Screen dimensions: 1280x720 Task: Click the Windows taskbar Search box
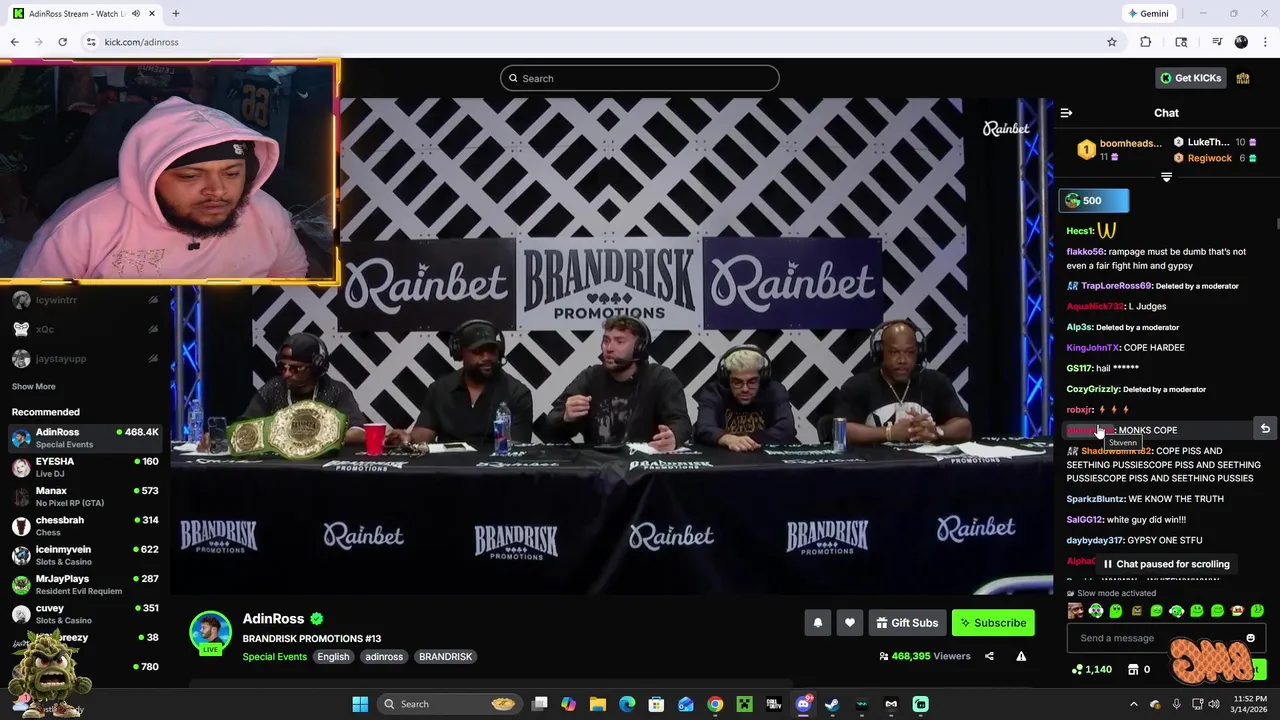coord(450,704)
